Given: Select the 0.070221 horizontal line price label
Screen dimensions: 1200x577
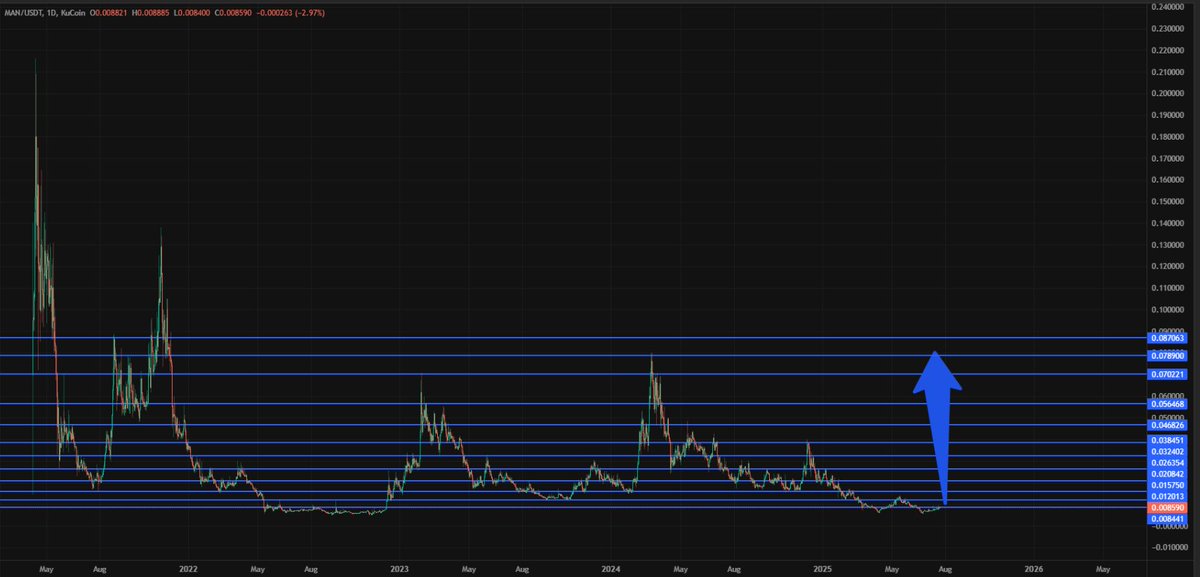Looking at the screenshot, I should (x=1168, y=374).
